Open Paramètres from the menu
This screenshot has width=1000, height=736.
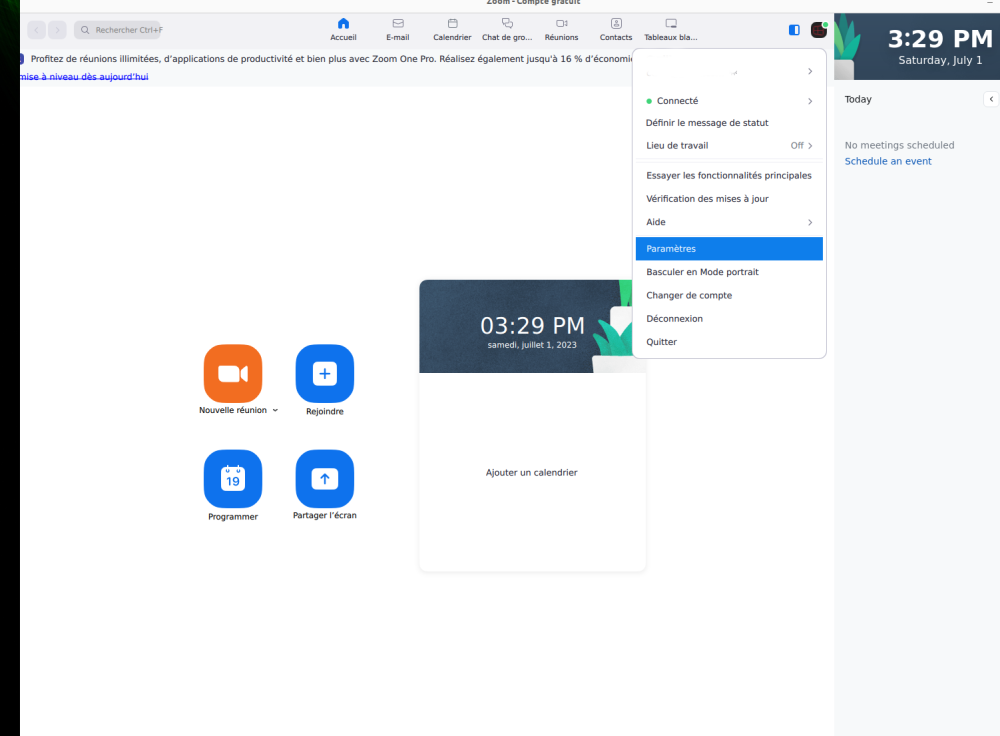[x=729, y=249]
